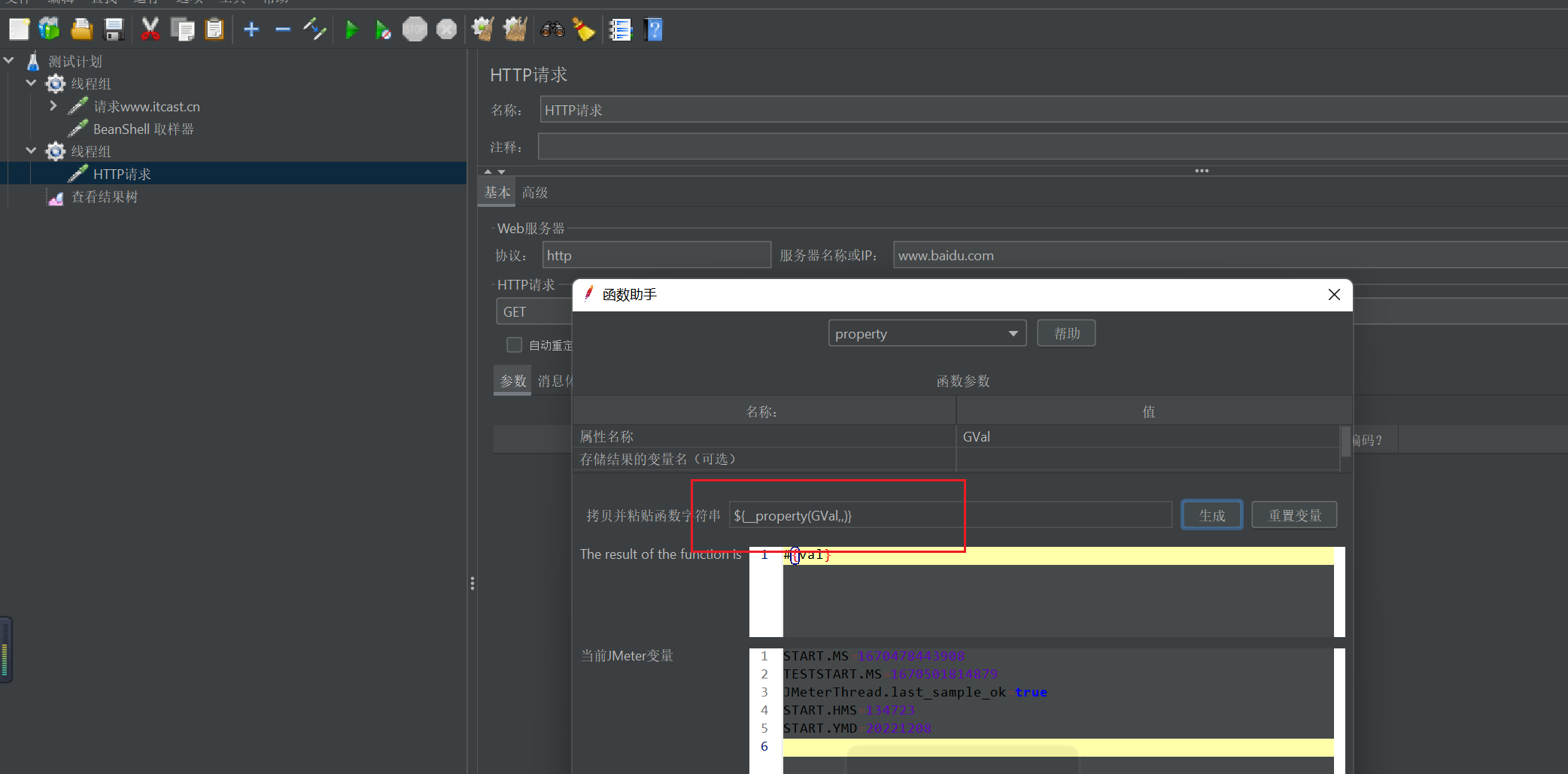Collapse the 测试计划 root node
The width and height of the screenshot is (1568, 774).
pyautogui.click(x=9, y=60)
